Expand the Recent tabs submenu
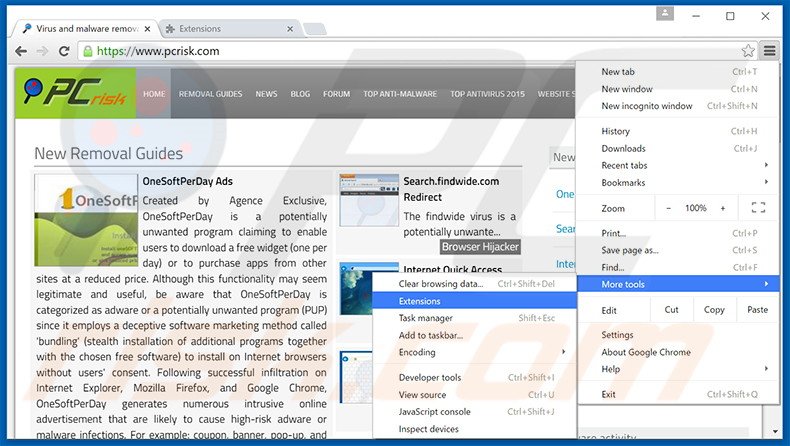 pos(678,166)
